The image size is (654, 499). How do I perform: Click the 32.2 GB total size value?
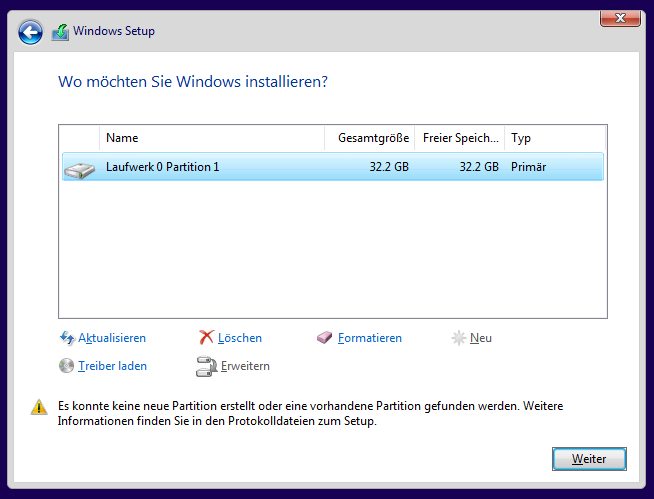tap(389, 167)
